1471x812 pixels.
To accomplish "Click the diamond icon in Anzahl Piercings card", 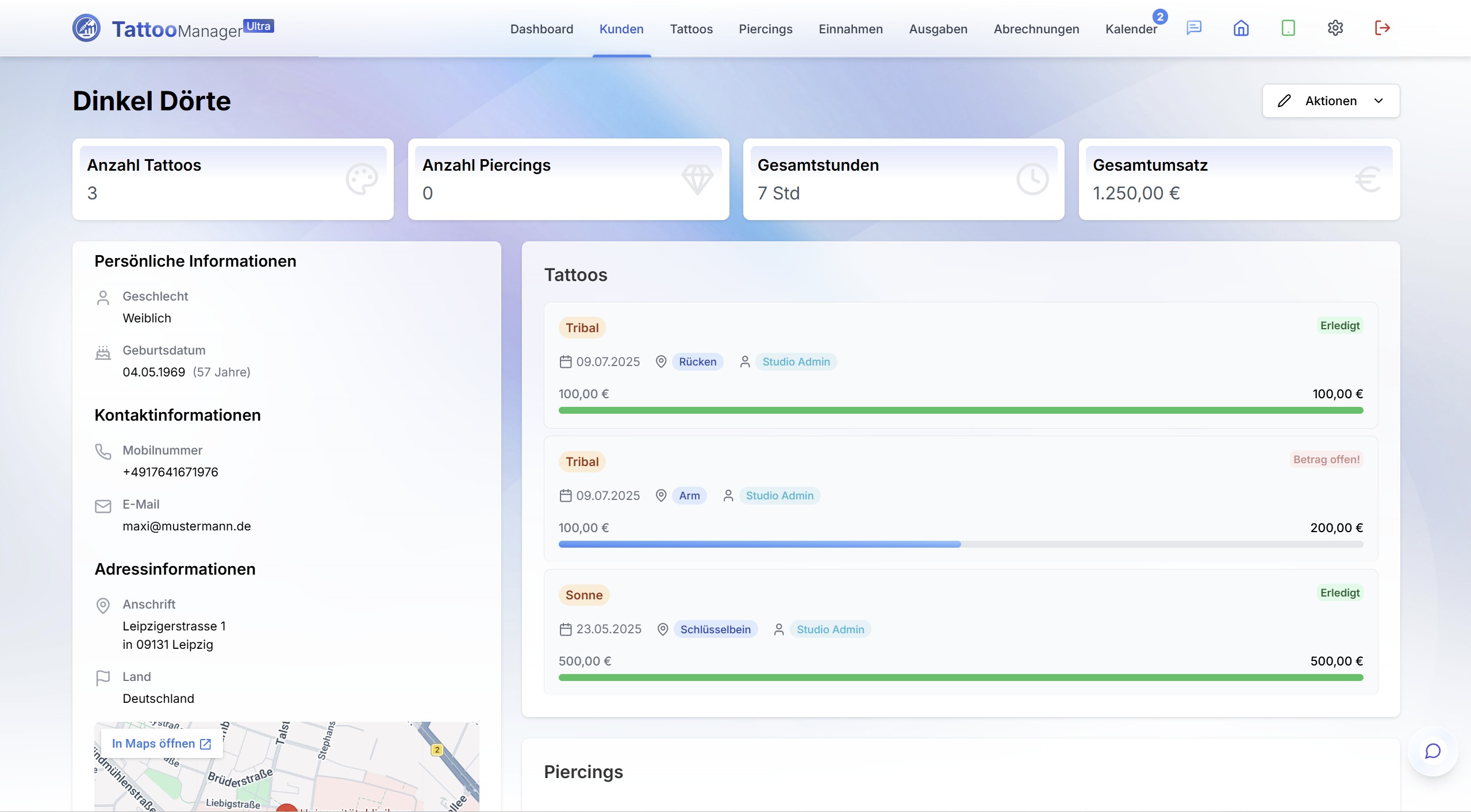I will pyautogui.click(x=697, y=179).
